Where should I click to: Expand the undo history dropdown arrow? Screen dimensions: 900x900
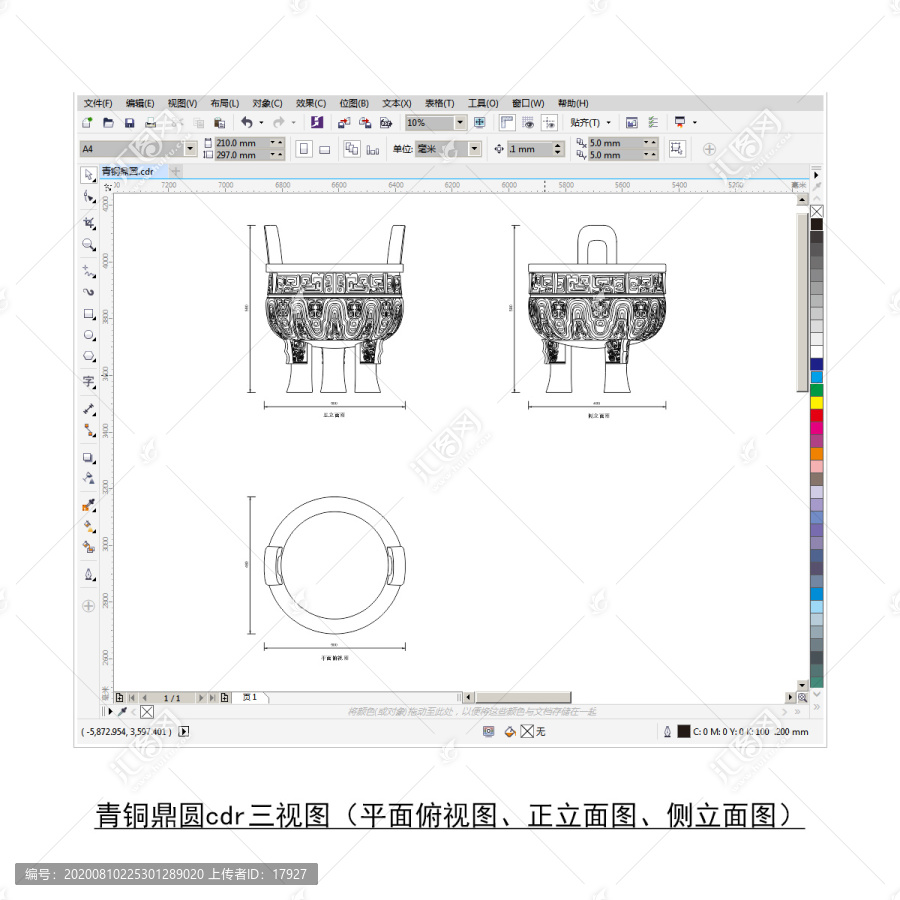[x=261, y=122]
